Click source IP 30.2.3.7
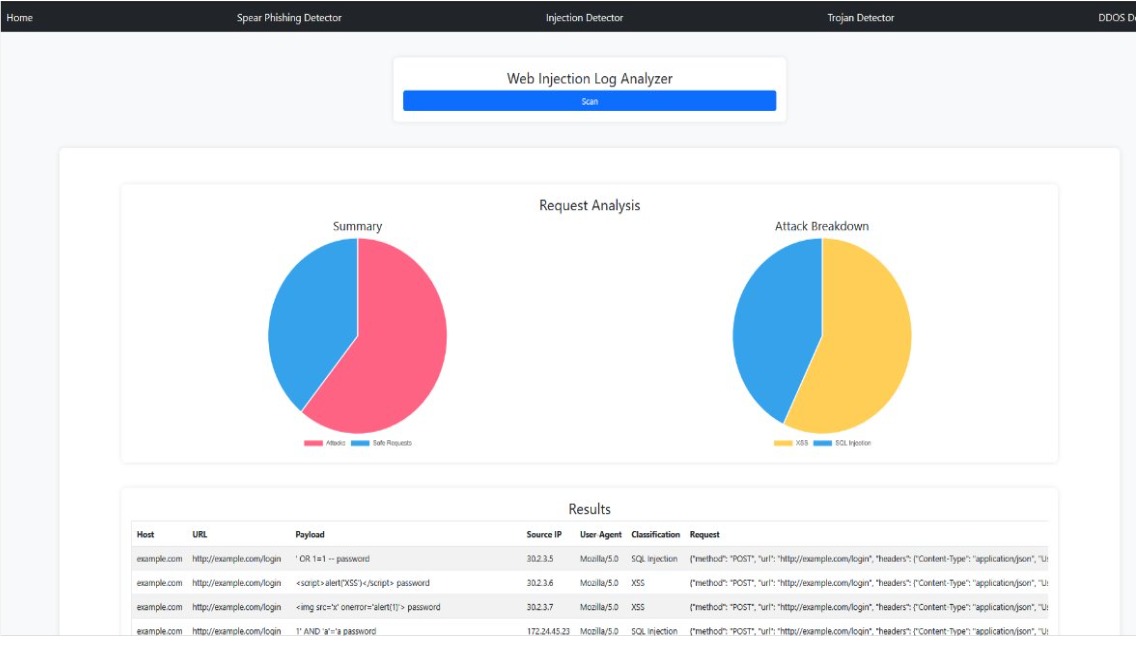This screenshot has height=650, width=1136. pos(540,607)
